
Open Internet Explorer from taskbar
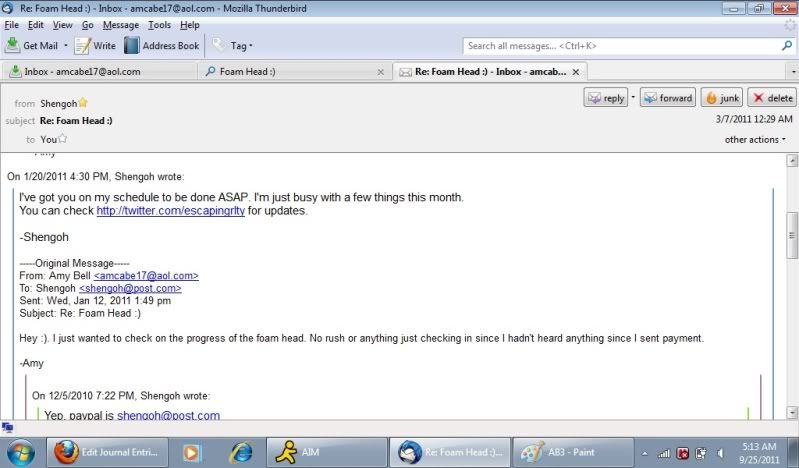coord(241,452)
